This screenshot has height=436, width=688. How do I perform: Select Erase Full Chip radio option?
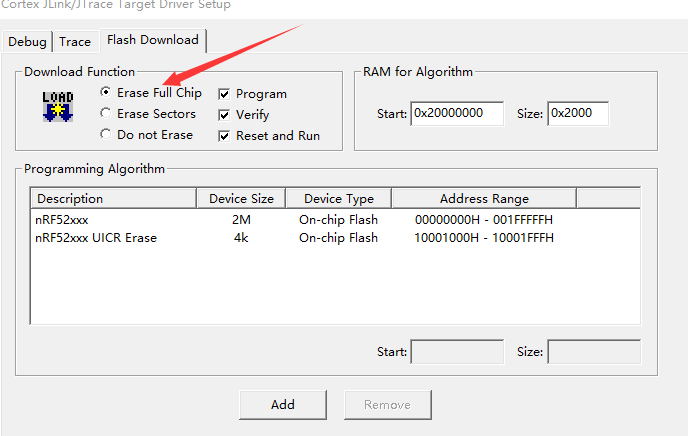pyautogui.click(x=151, y=93)
